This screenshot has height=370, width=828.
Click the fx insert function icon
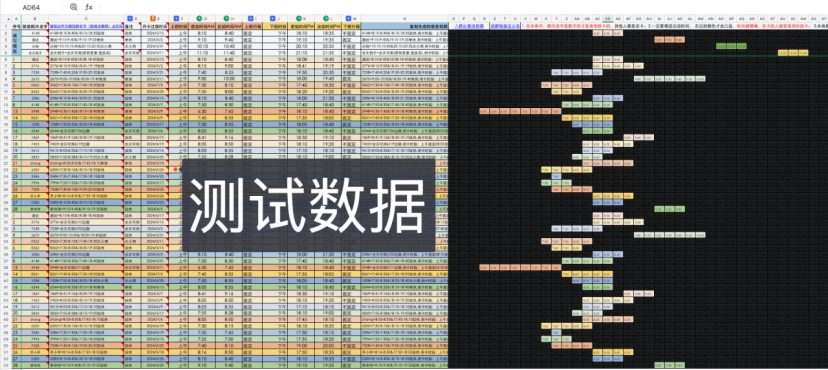point(89,7)
